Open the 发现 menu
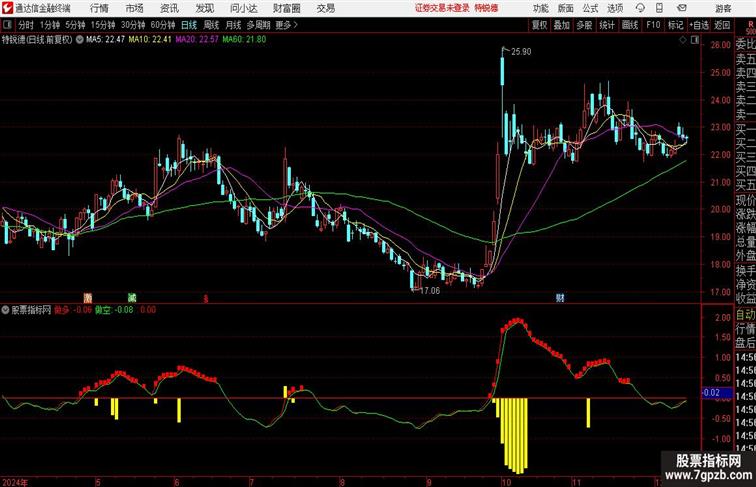The width and height of the screenshot is (756, 487). [x=205, y=8]
